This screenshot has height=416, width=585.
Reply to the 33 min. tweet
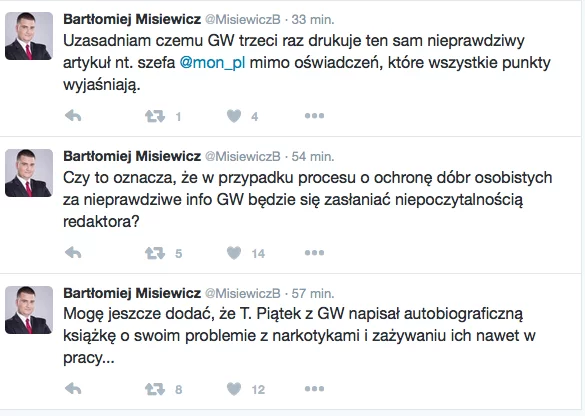click(73, 116)
